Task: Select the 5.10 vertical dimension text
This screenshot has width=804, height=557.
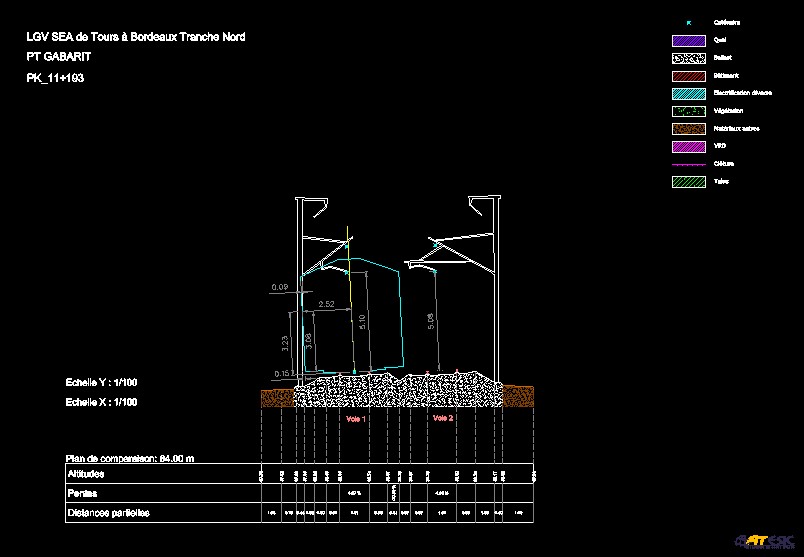Action: click(x=363, y=322)
